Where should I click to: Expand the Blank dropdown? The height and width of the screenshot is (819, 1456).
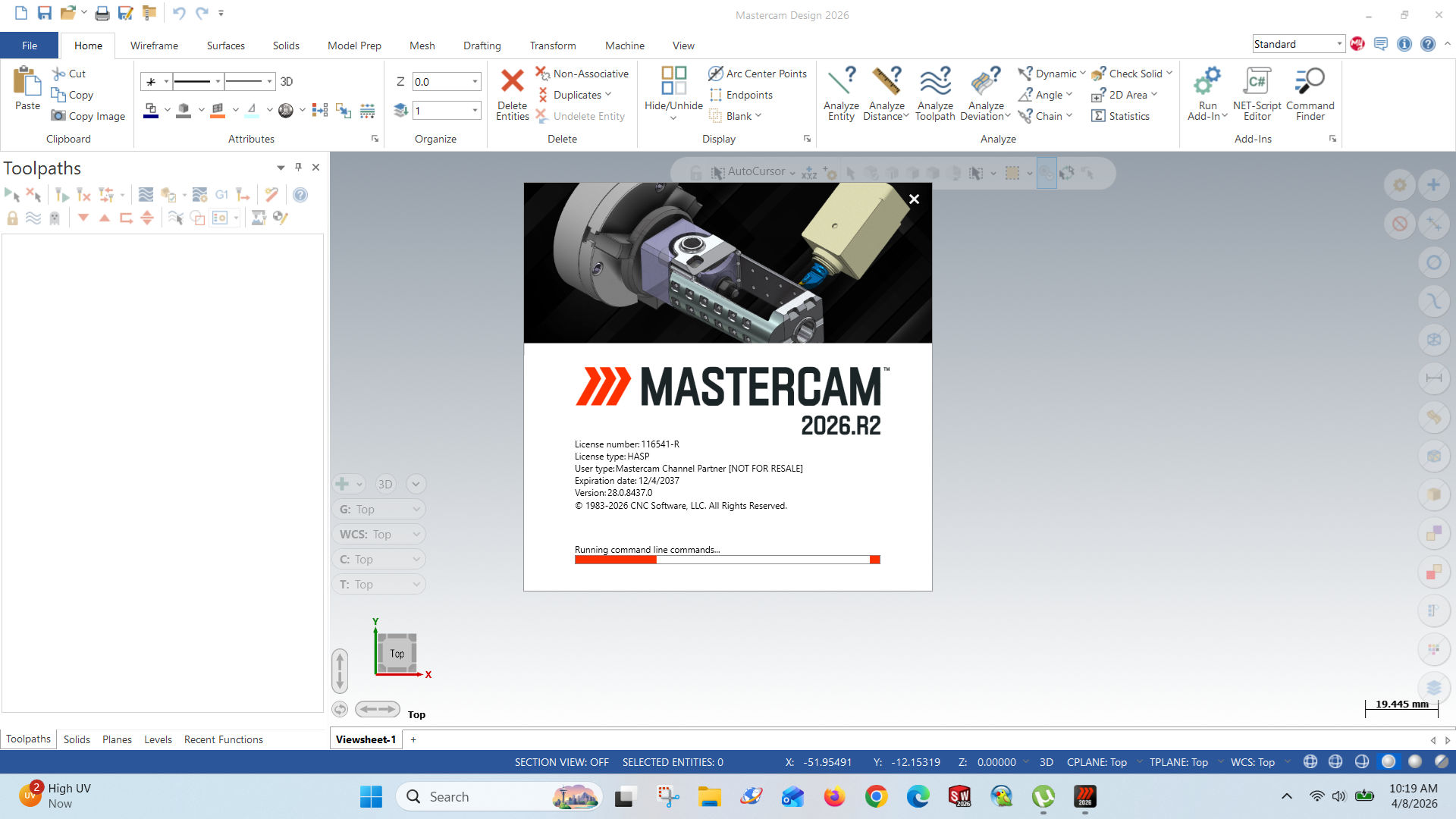tap(758, 116)
